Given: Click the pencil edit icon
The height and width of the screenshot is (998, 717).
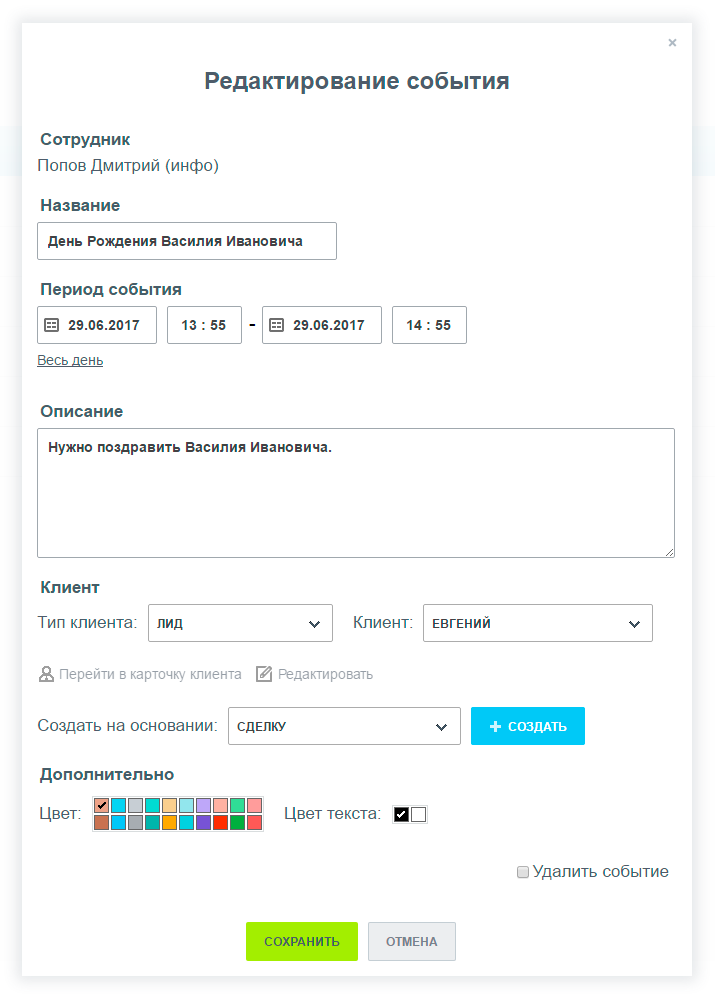Looking at the screenshot, I should [x=264, y=674].
